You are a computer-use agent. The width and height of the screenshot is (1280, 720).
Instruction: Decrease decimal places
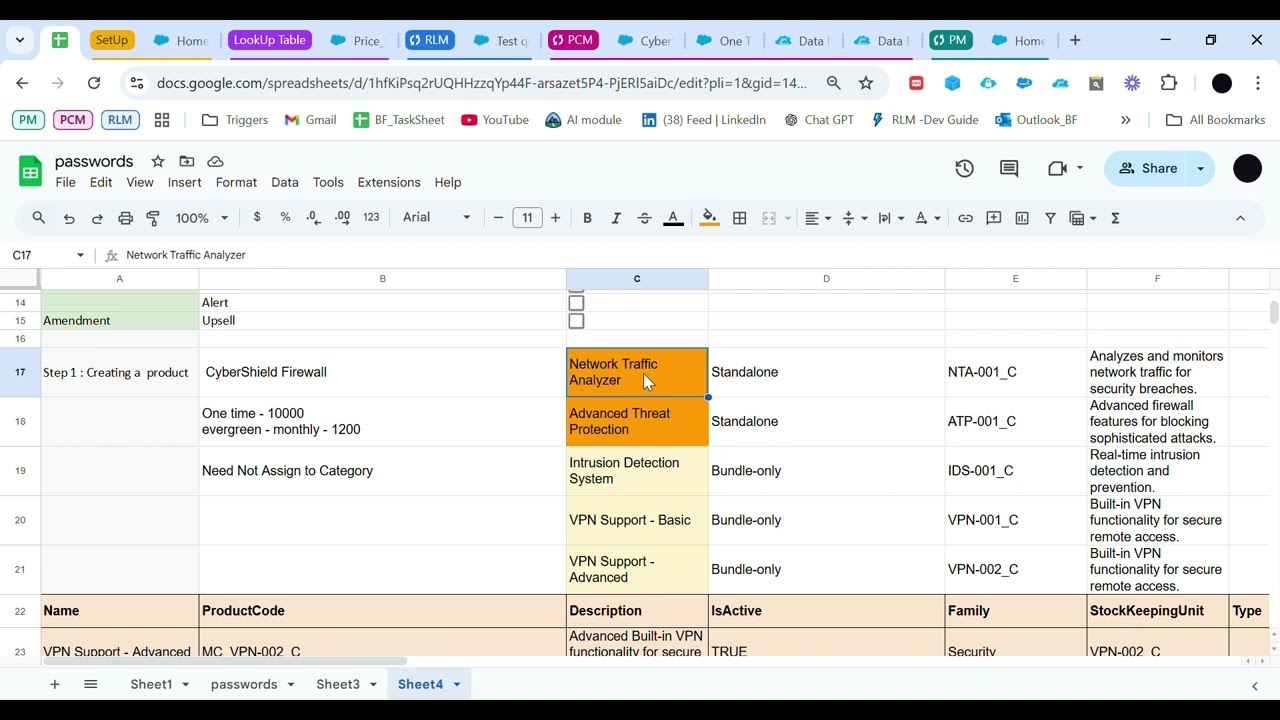point(313,217)
